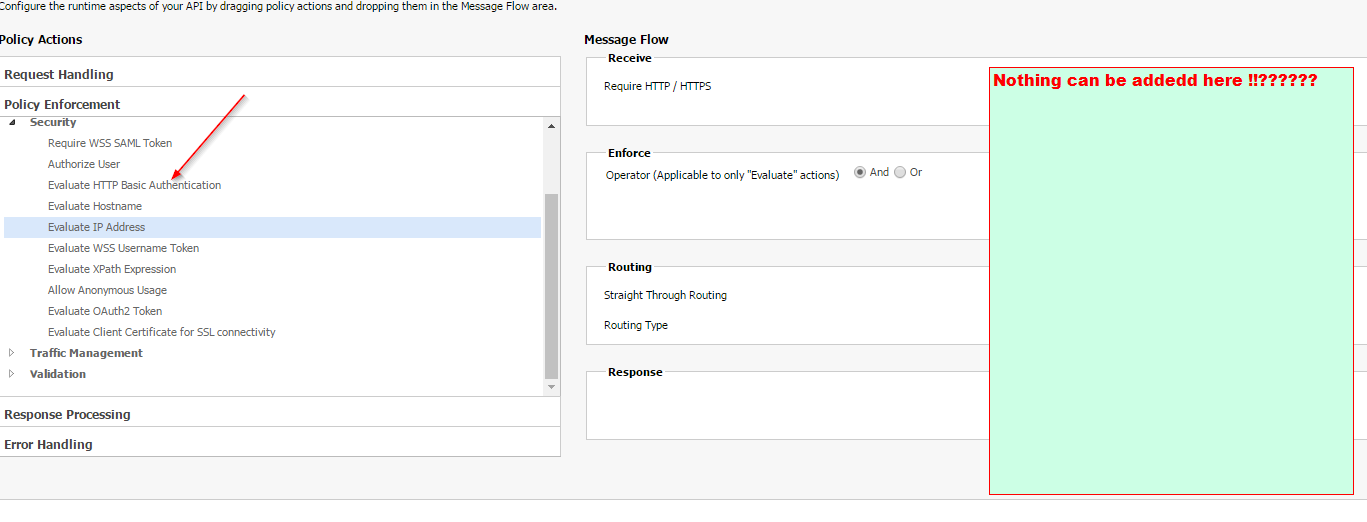Select Authorize User policy action
This screenshot has height=522, width=1367.
click(x=84, y=164)
